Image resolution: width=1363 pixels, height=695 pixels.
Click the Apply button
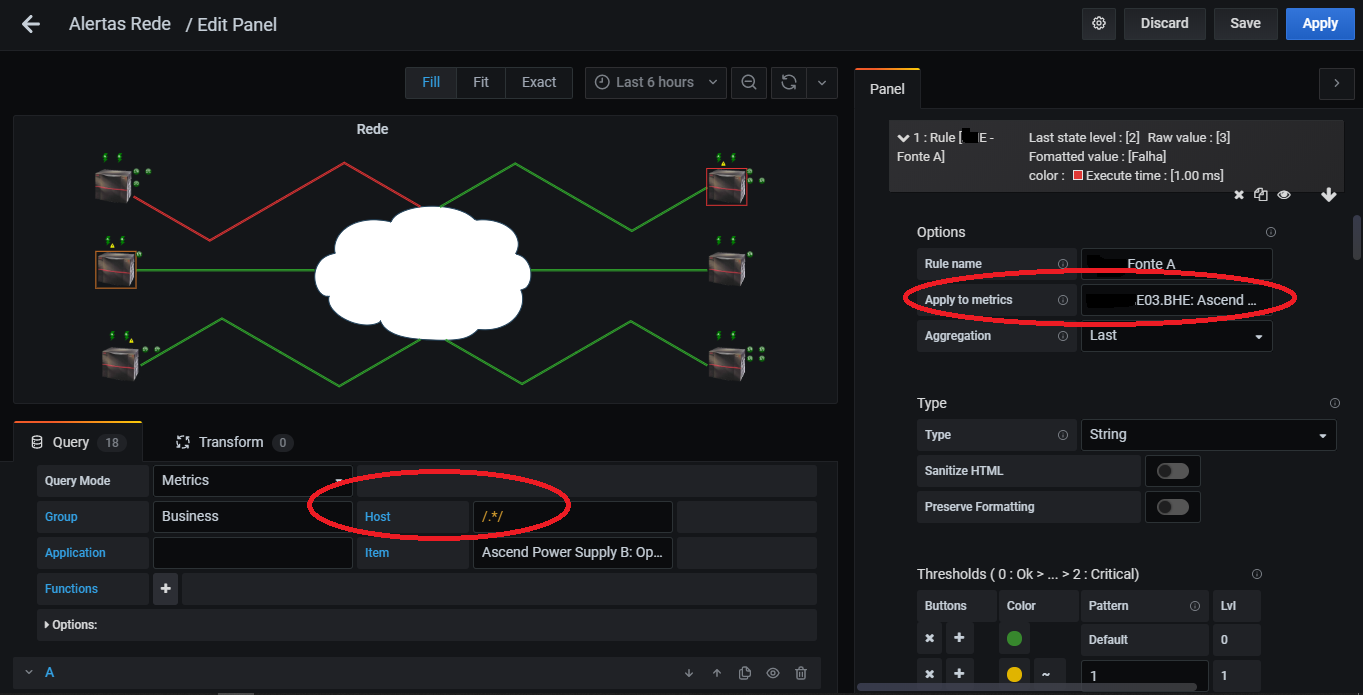pos(1319,23)
